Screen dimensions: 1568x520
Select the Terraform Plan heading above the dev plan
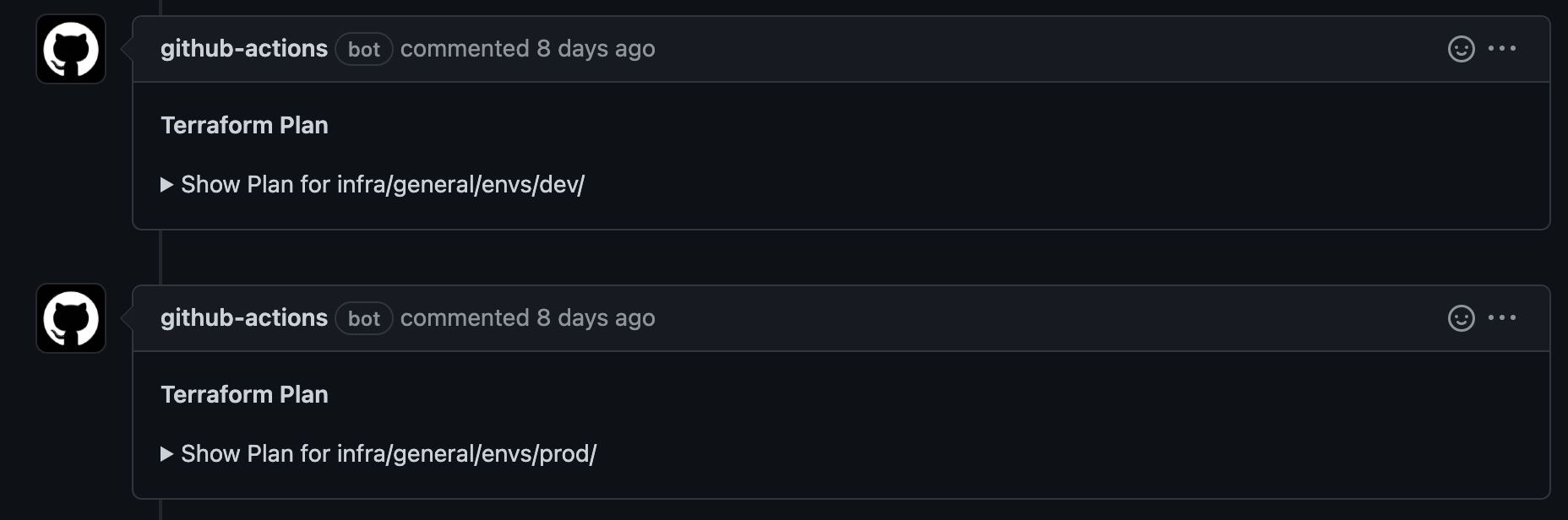[244, 125]
